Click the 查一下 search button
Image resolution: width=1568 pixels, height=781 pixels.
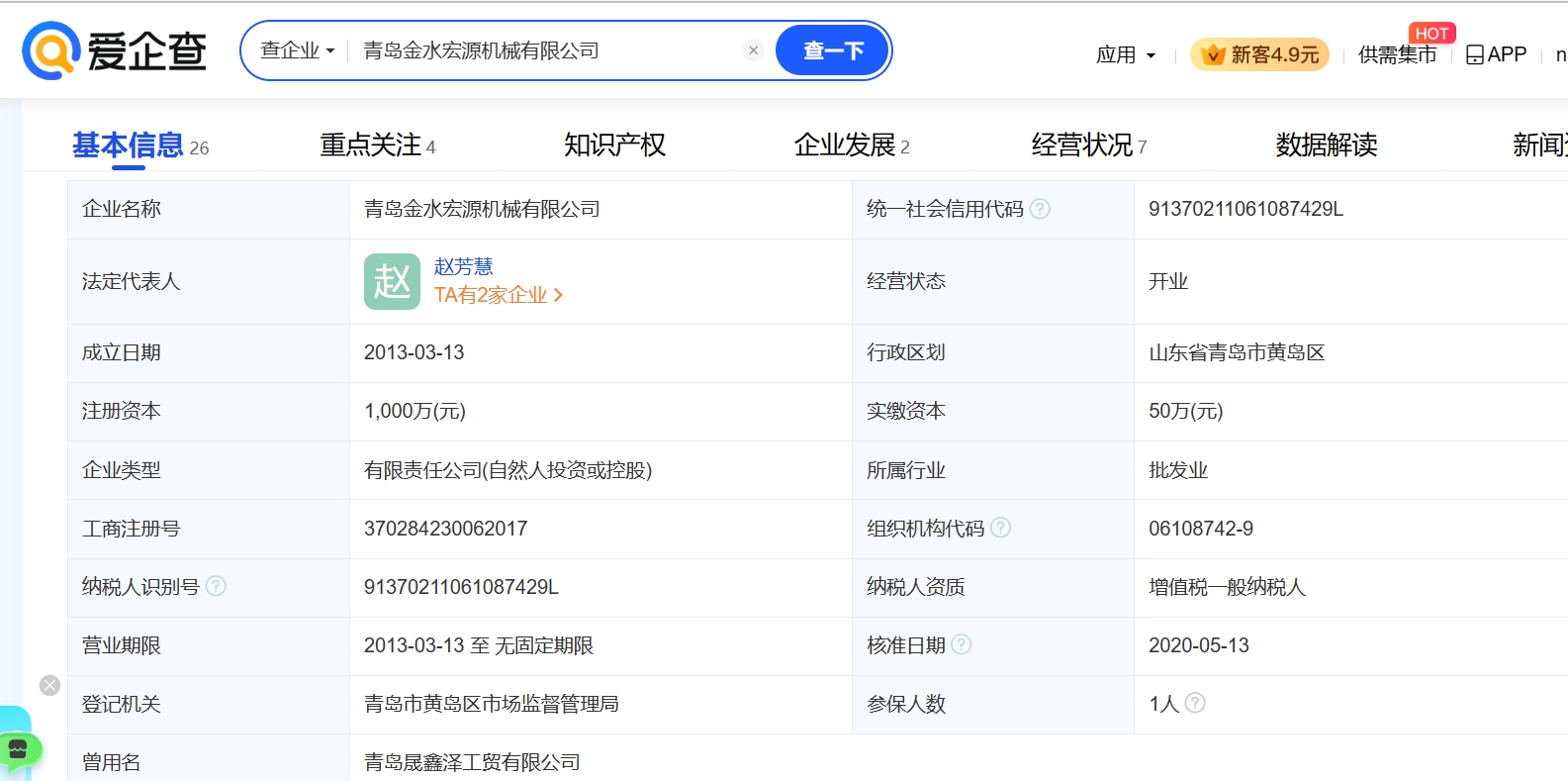point(833,50)
